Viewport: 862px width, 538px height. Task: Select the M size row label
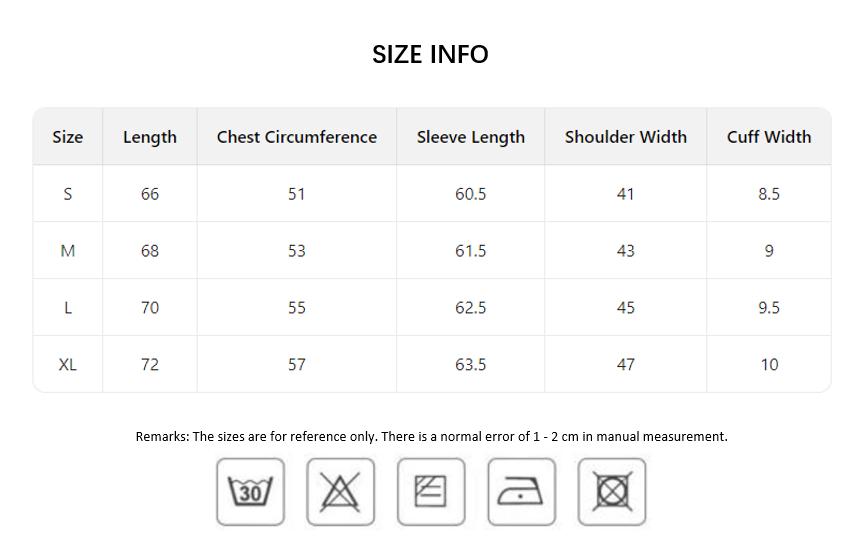click(68, 251)
